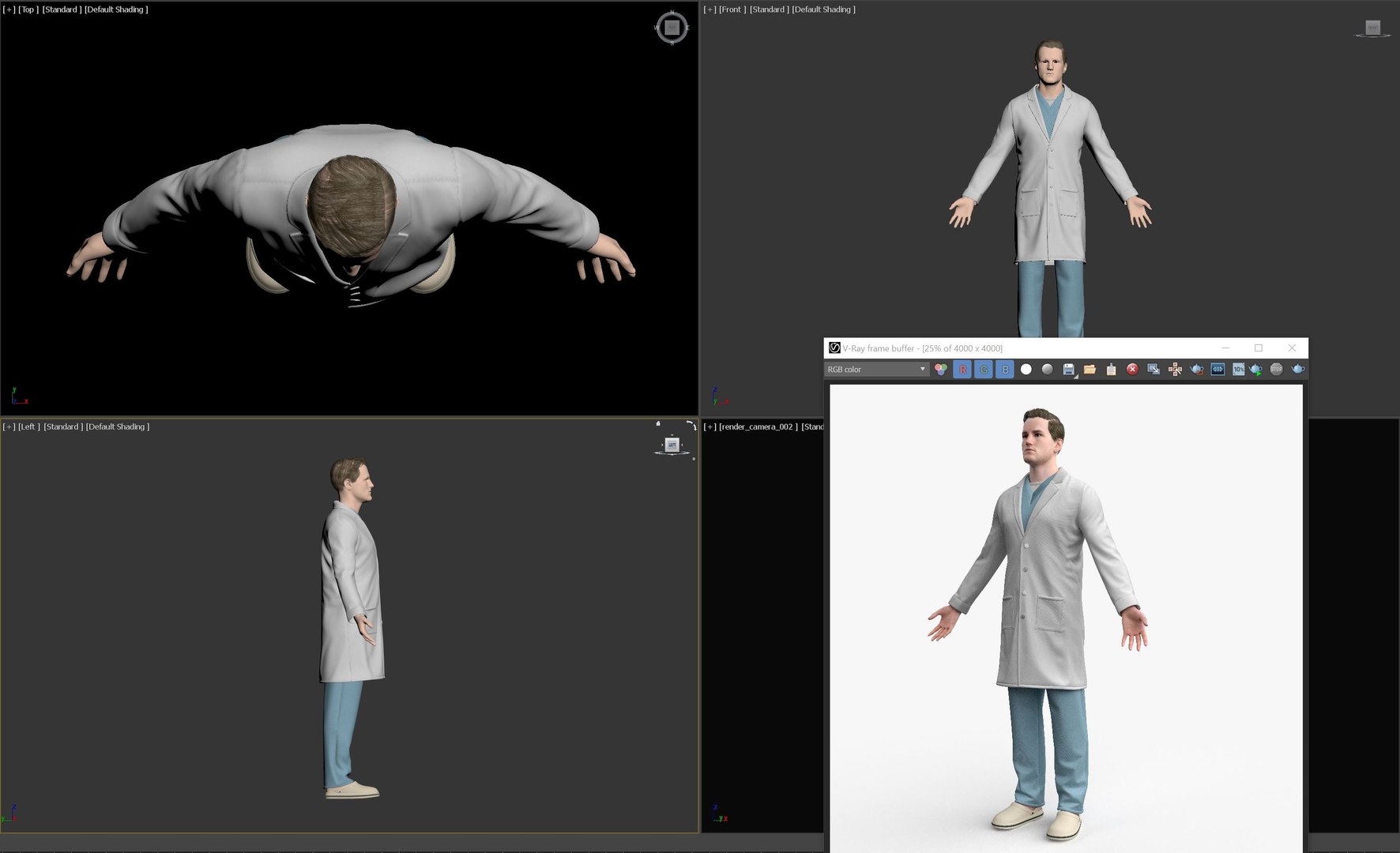Viewport: 1400px width, 853px height.
Task: Open [Standard] menu in Front viewport
Action: (x=769, y=9)
